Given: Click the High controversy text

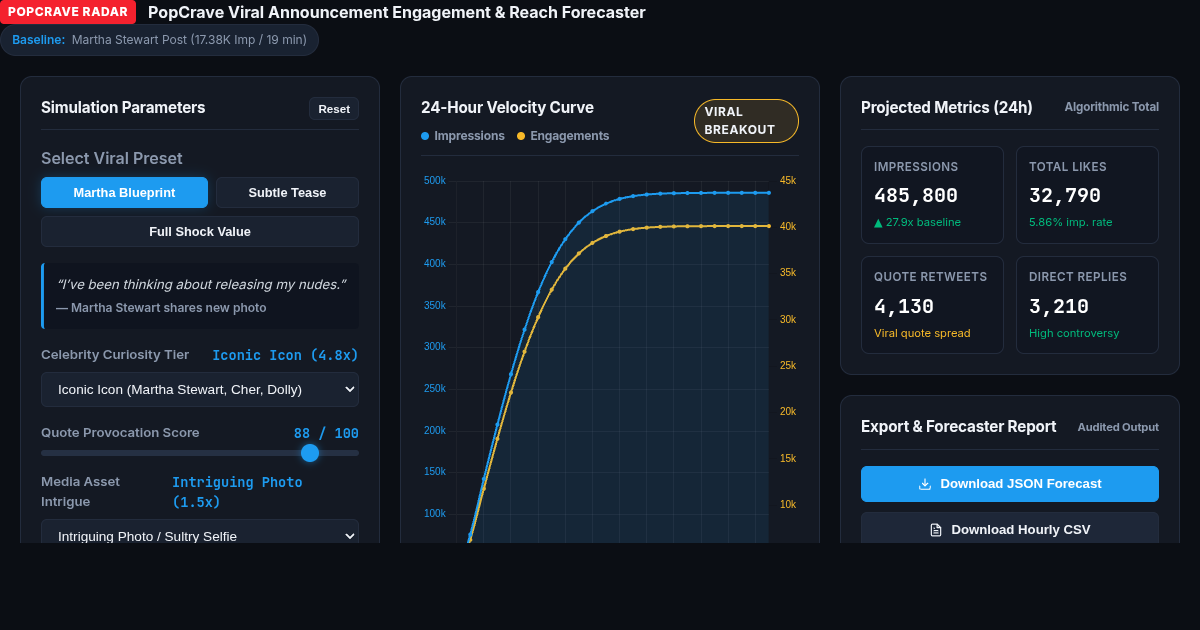Looking at the screenshot, I should click(x=1074, y=333).
